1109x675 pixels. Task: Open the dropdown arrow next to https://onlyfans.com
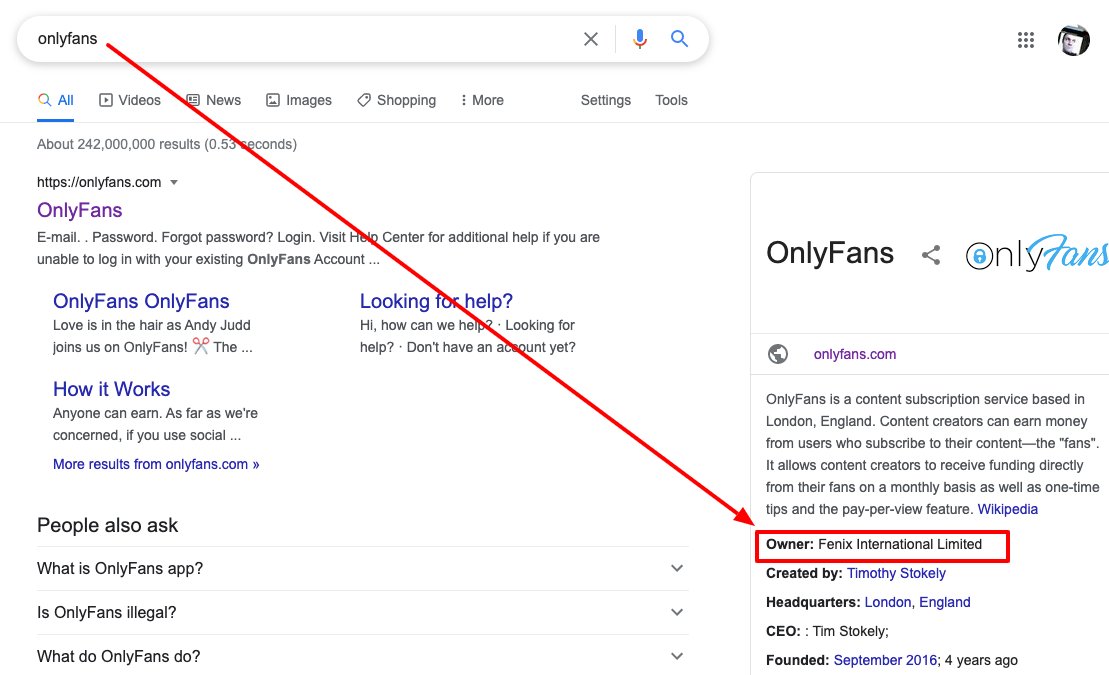(174, 183)
